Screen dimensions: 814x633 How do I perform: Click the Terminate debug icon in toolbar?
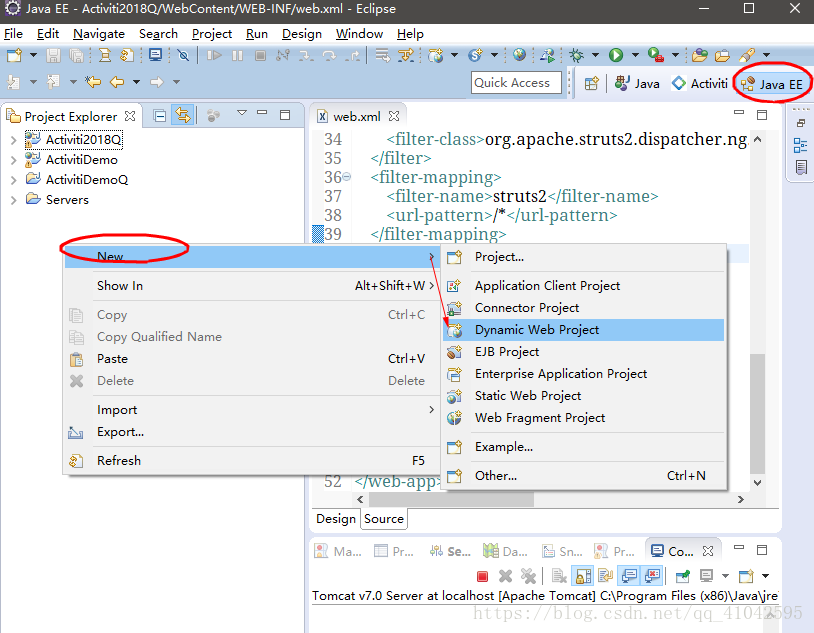(261, 55)
